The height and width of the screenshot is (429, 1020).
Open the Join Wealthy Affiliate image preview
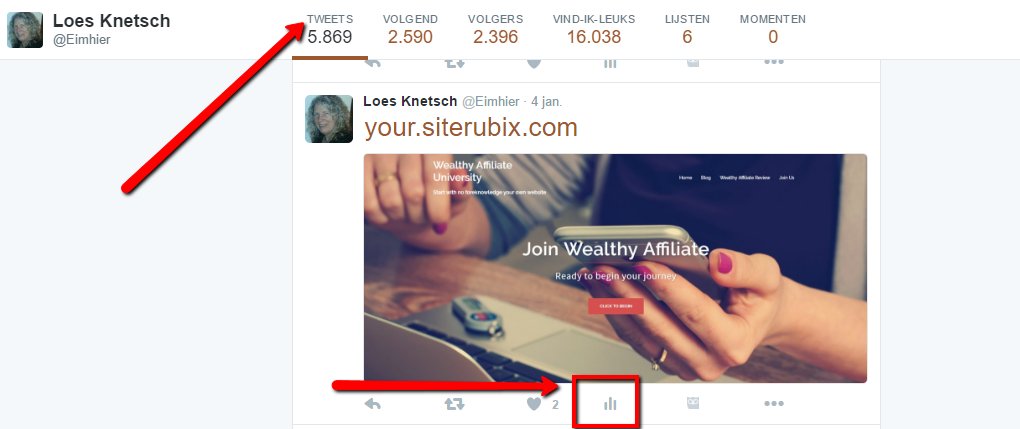click(x=615, y=268)
